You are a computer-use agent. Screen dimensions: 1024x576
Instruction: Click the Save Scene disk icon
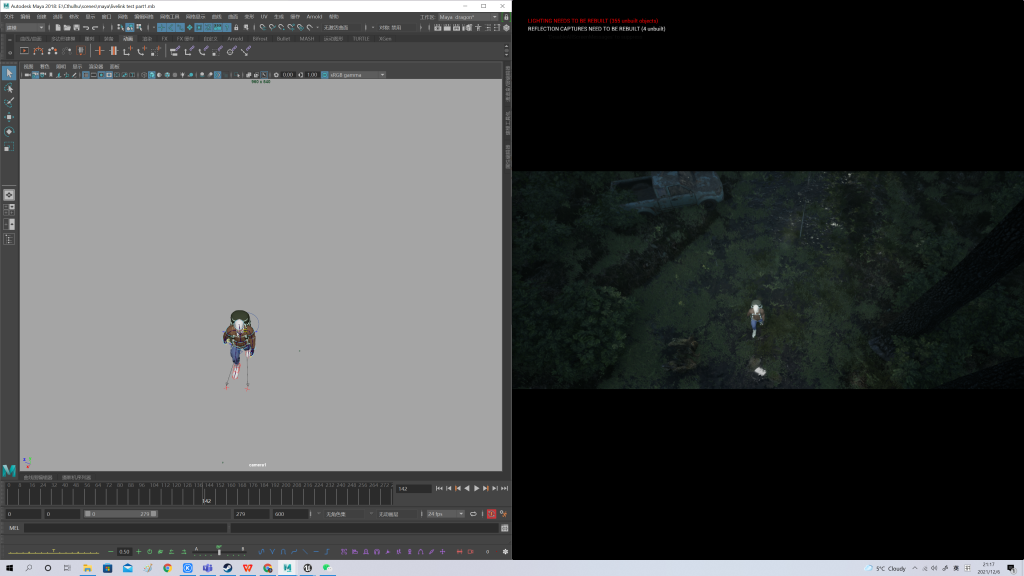pyautogui.click(x=76, y=27)
